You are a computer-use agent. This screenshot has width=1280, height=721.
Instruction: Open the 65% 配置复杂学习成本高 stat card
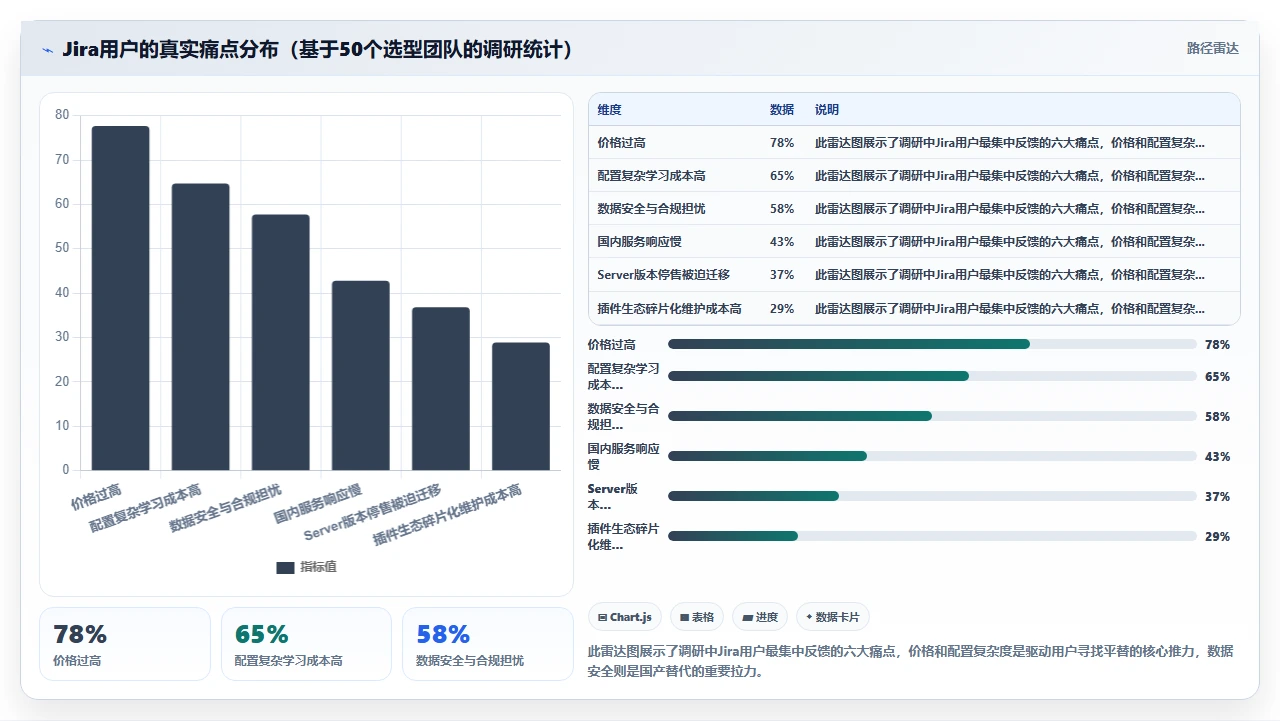coord(306,644)
